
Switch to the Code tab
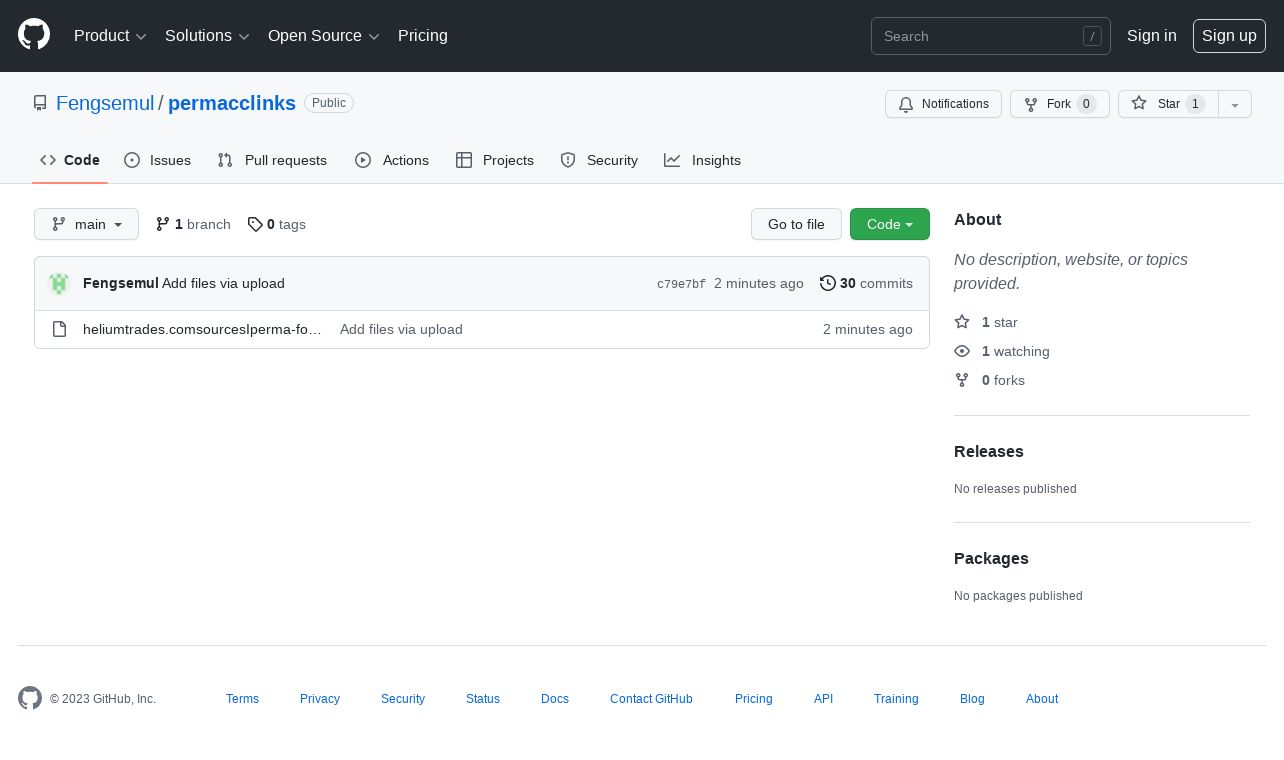[70, 160]
